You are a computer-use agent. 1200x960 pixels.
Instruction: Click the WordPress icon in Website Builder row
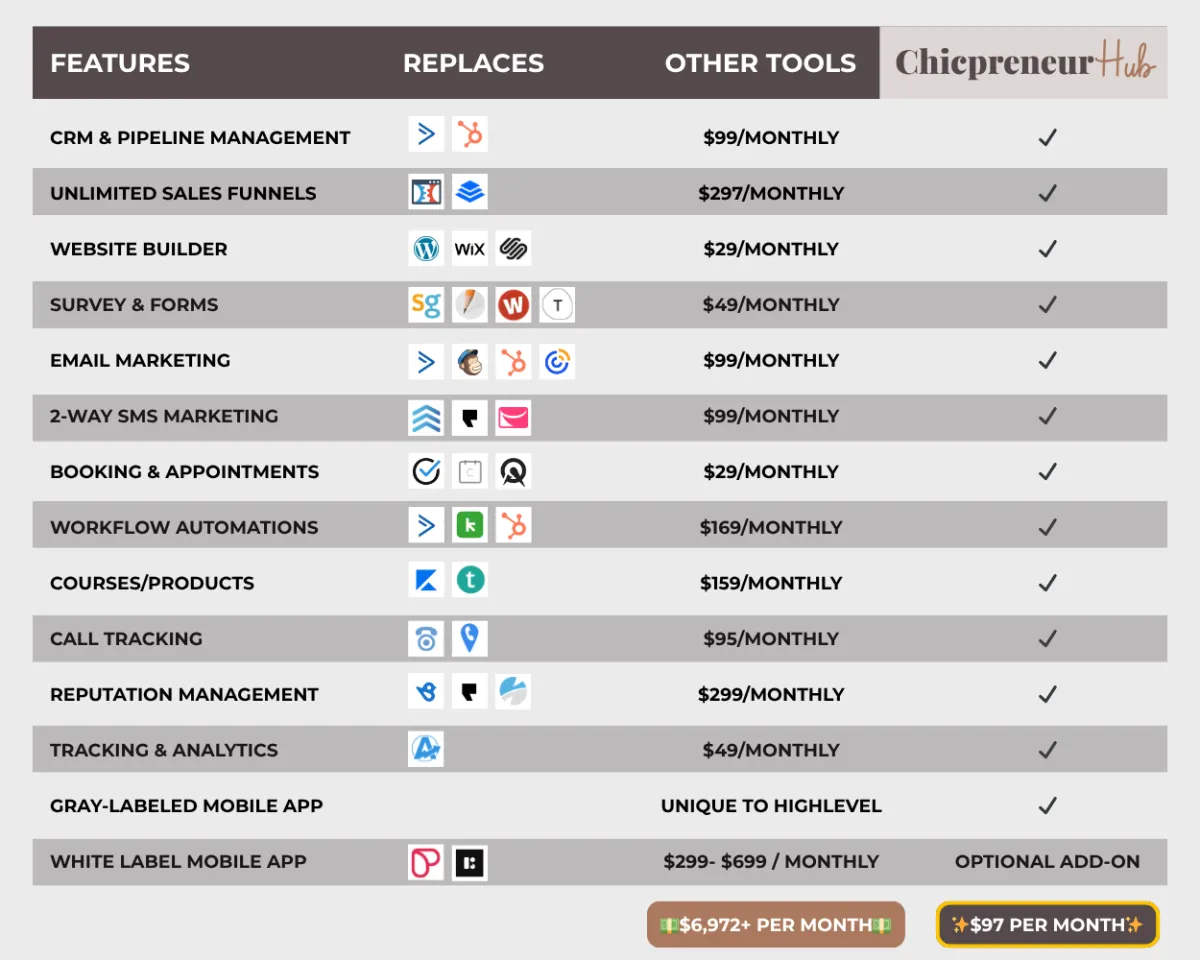tap(426, 249)
